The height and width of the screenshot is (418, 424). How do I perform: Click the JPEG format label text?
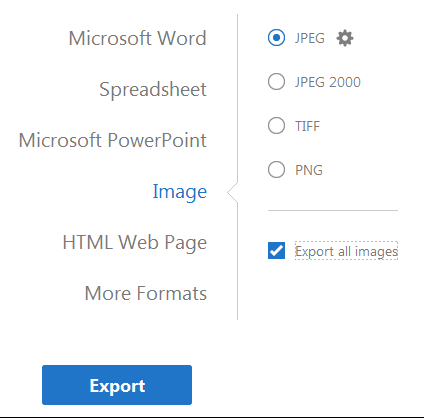click(309, 38)
